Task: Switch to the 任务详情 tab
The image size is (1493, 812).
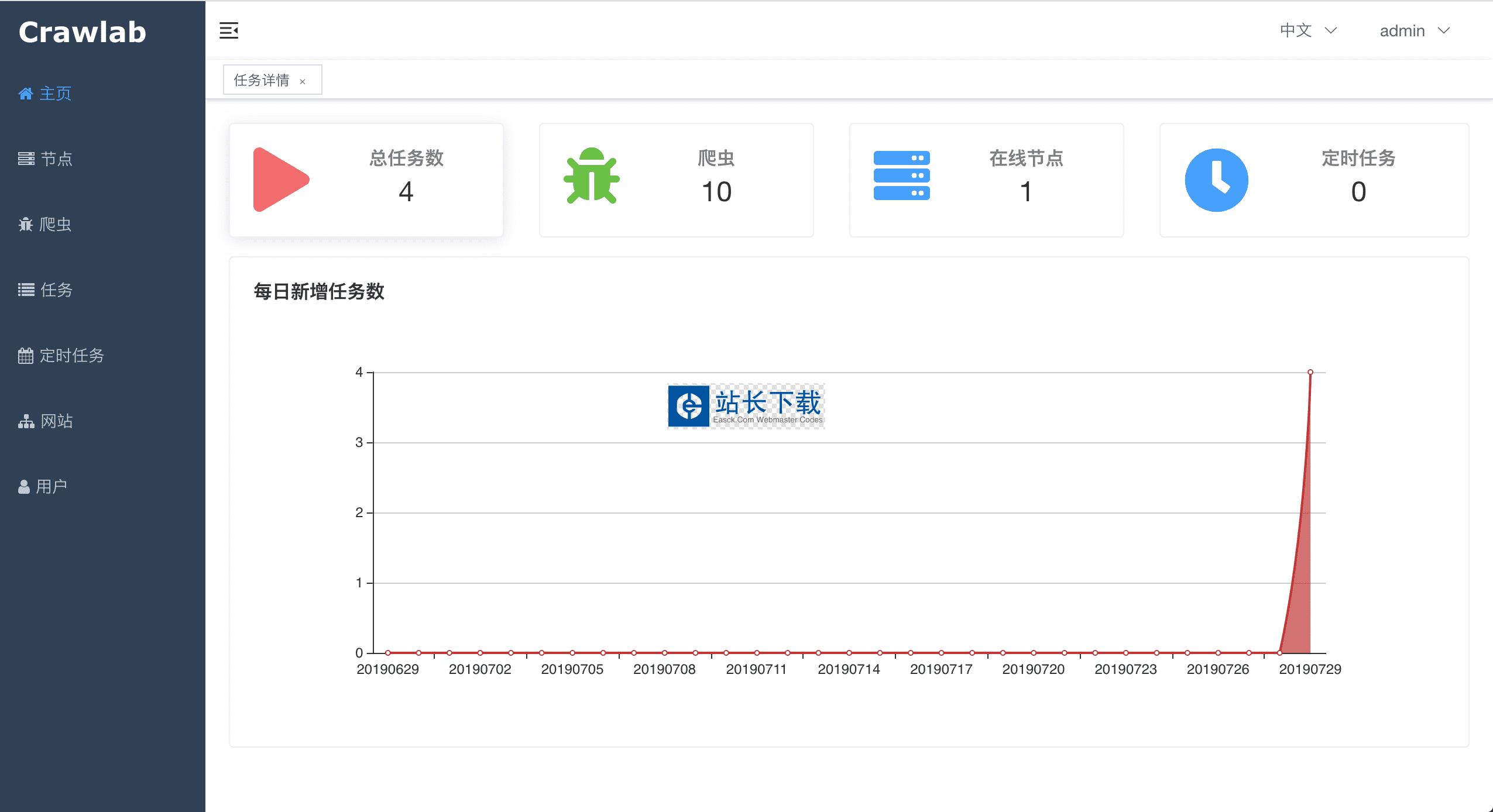Action: point(262,80)
